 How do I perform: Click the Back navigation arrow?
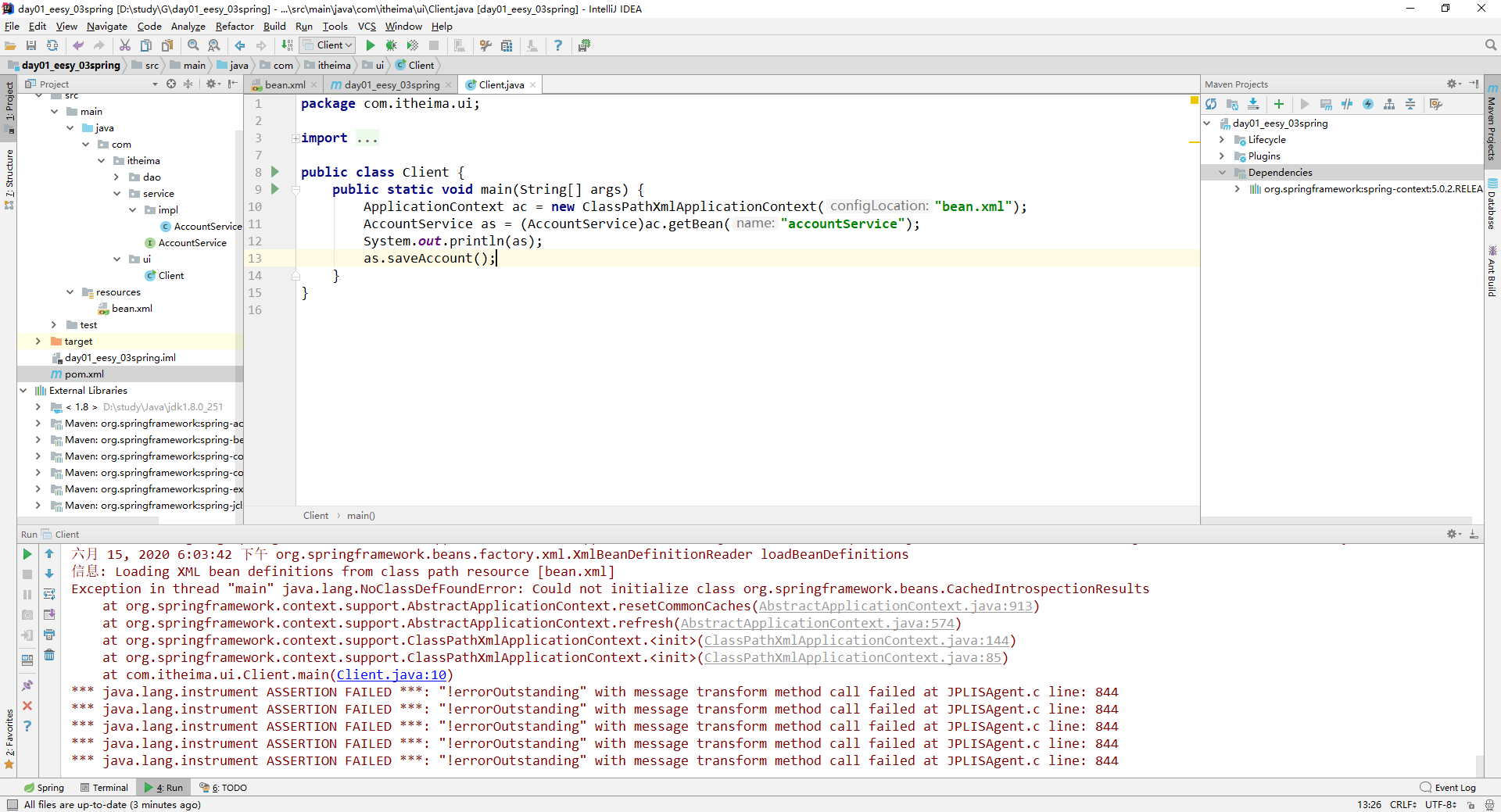point(240,45)
